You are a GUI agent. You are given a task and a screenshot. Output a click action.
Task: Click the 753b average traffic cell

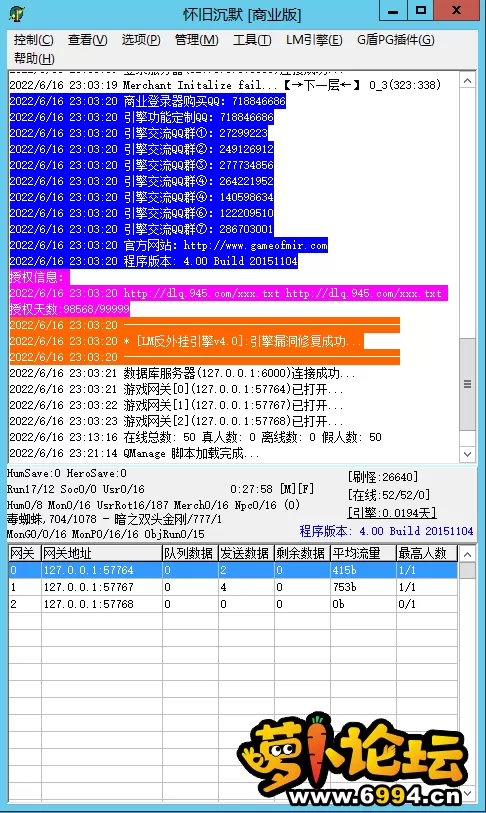(363, 587)
